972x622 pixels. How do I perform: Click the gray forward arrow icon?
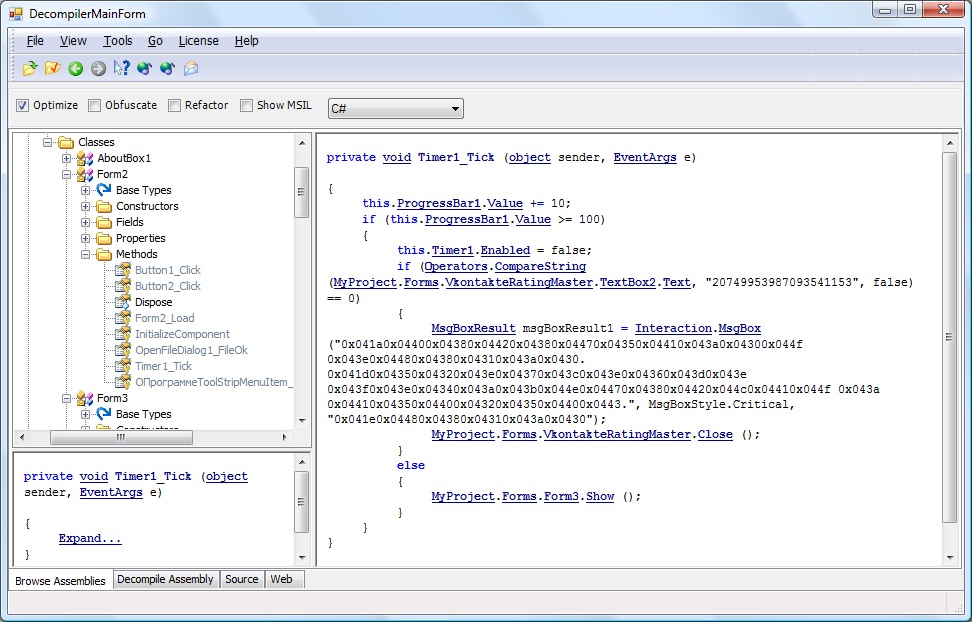[99, 68]
